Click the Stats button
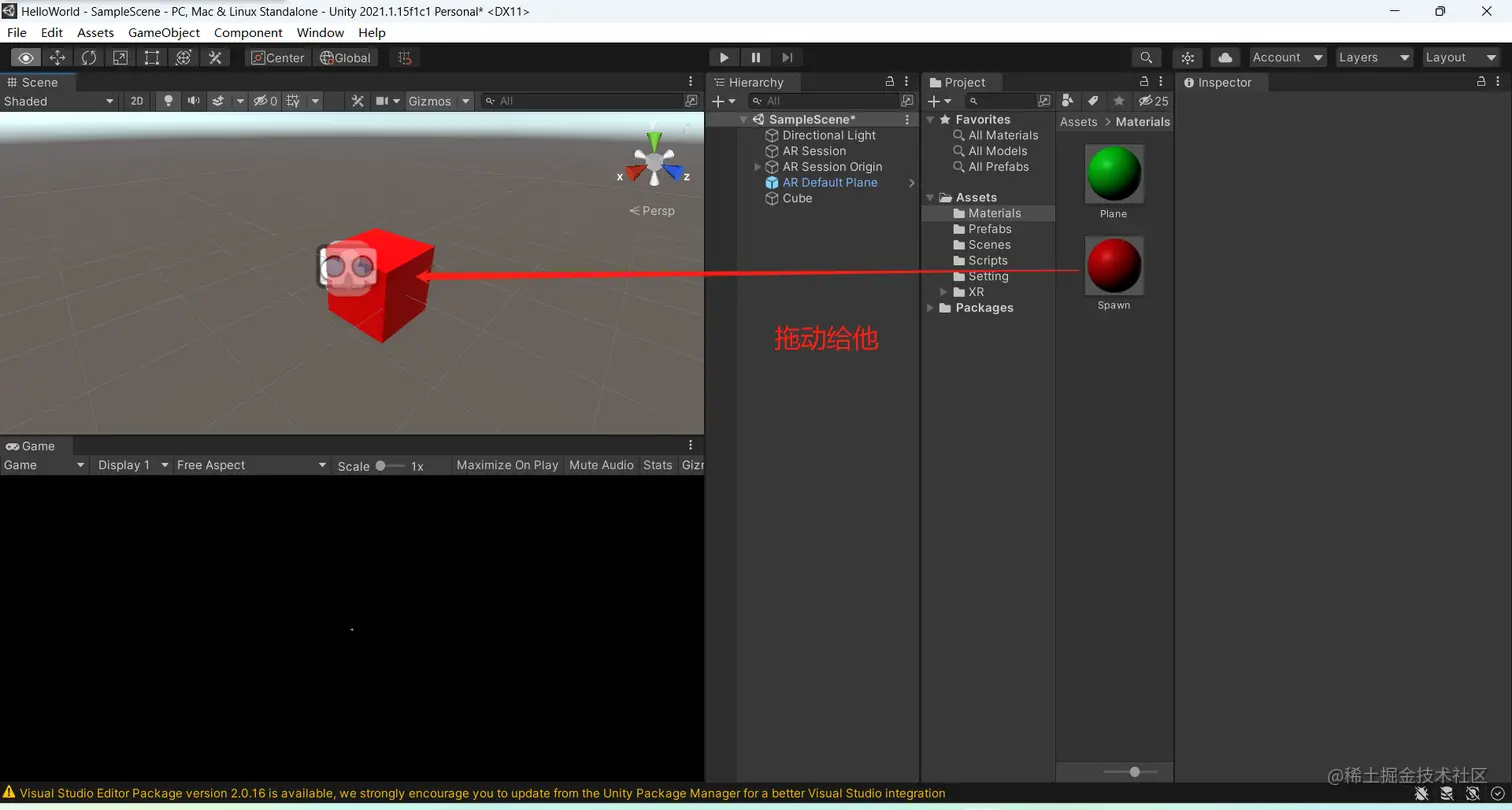The image size is (1512, 810). pyautogui.click(x=658, y=465)
